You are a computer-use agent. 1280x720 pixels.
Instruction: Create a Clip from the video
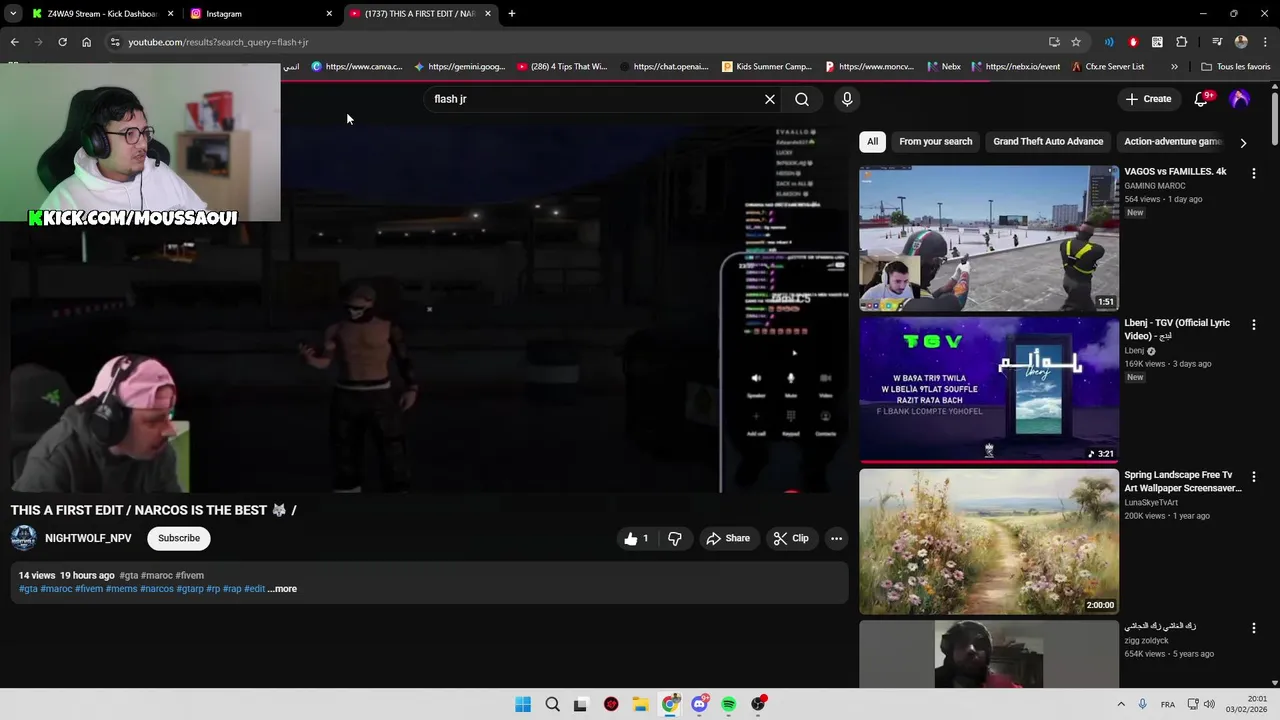coord(791,538)
